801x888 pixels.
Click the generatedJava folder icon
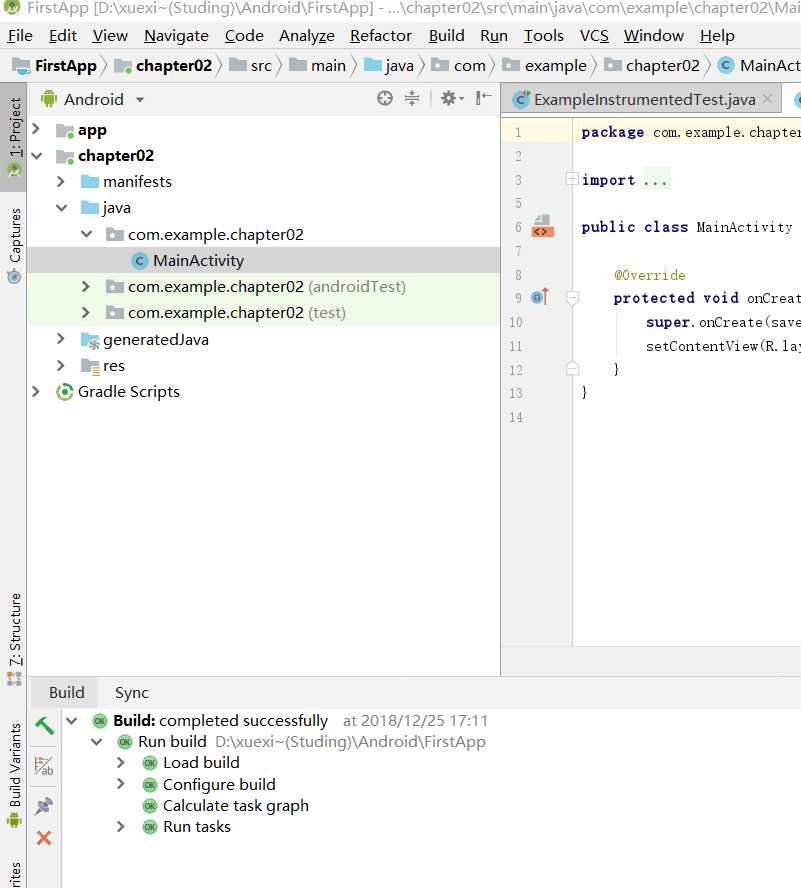click(90, 340)
